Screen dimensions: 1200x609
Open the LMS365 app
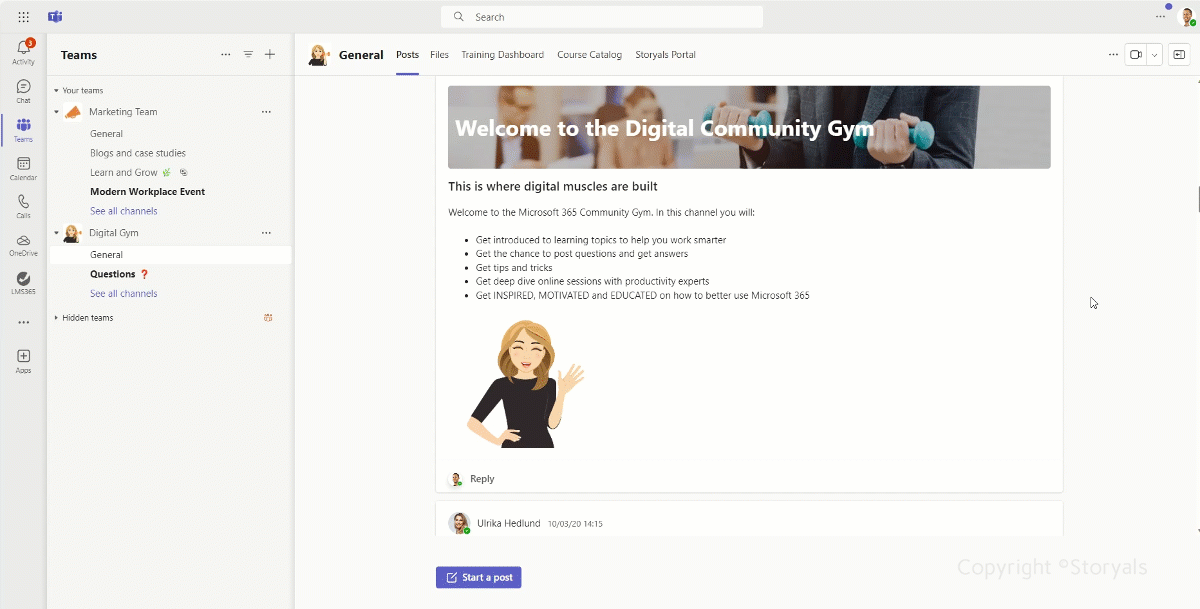click(x=23, y=283)
